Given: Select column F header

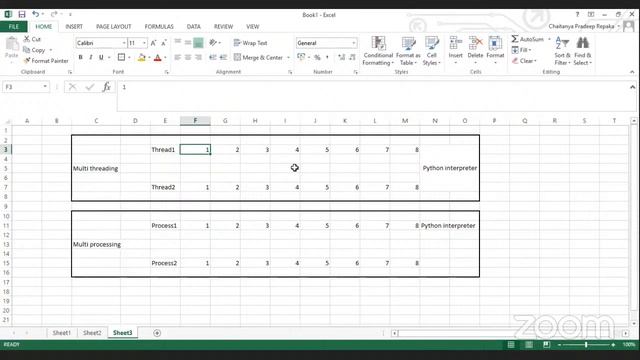Looking at the screenshot, I should 195,121.
